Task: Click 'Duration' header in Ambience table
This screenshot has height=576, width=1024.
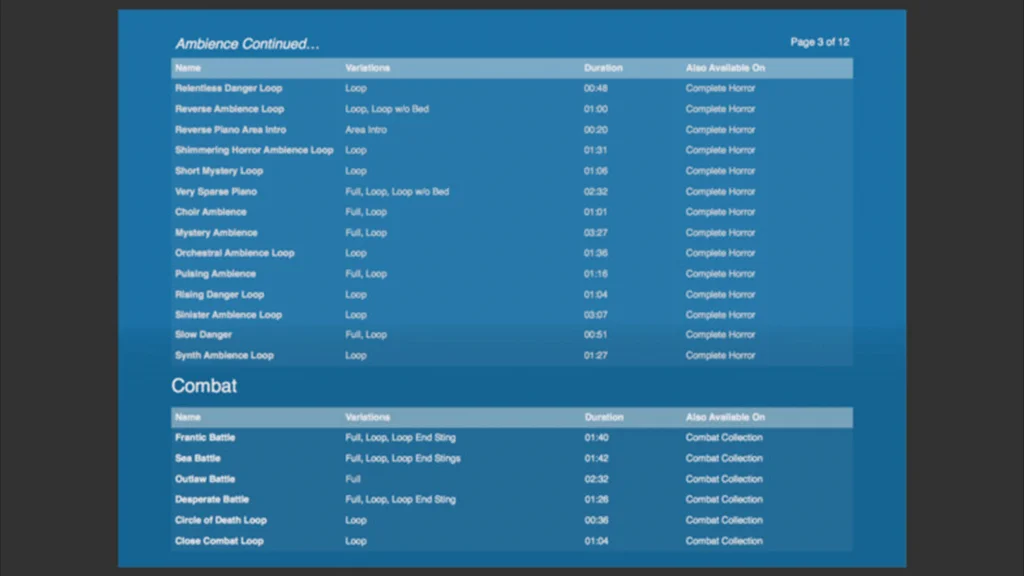Action: coord(603,68)
